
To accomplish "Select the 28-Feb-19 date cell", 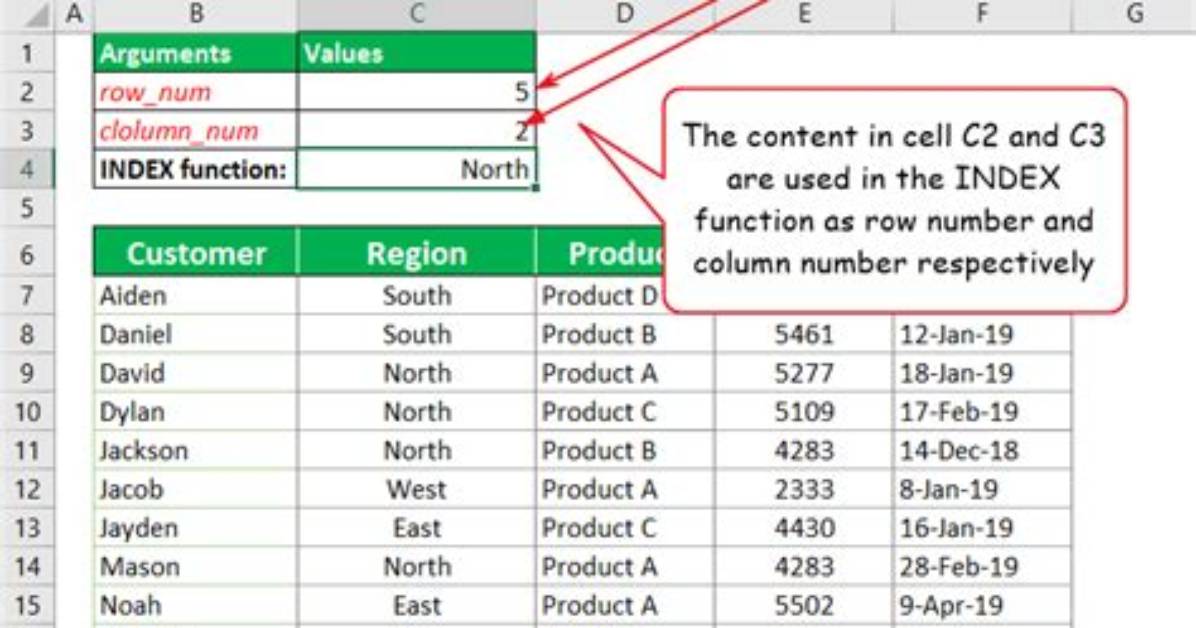I will point(981,567).
